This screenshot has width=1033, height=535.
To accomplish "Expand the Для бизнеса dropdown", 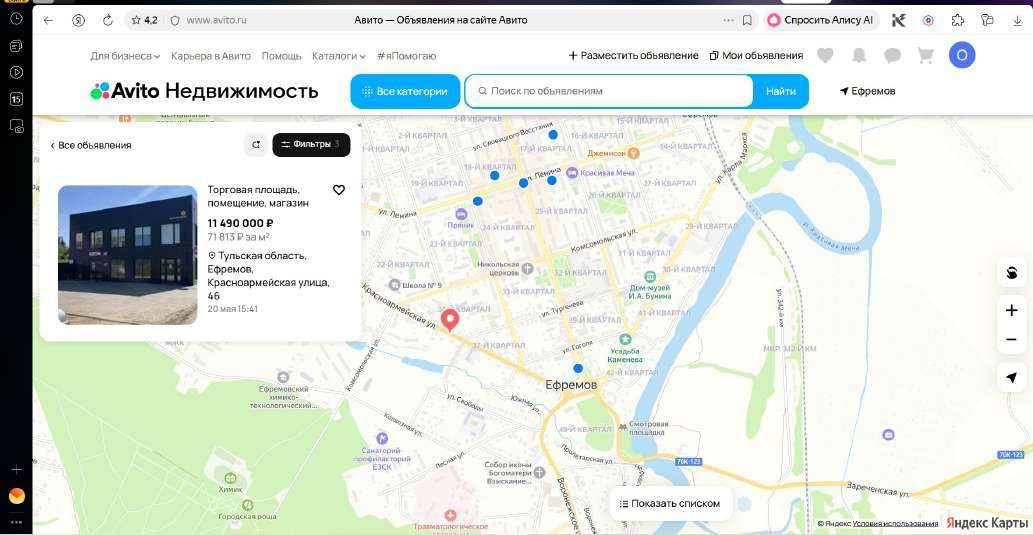I will (x=125, y=56).
